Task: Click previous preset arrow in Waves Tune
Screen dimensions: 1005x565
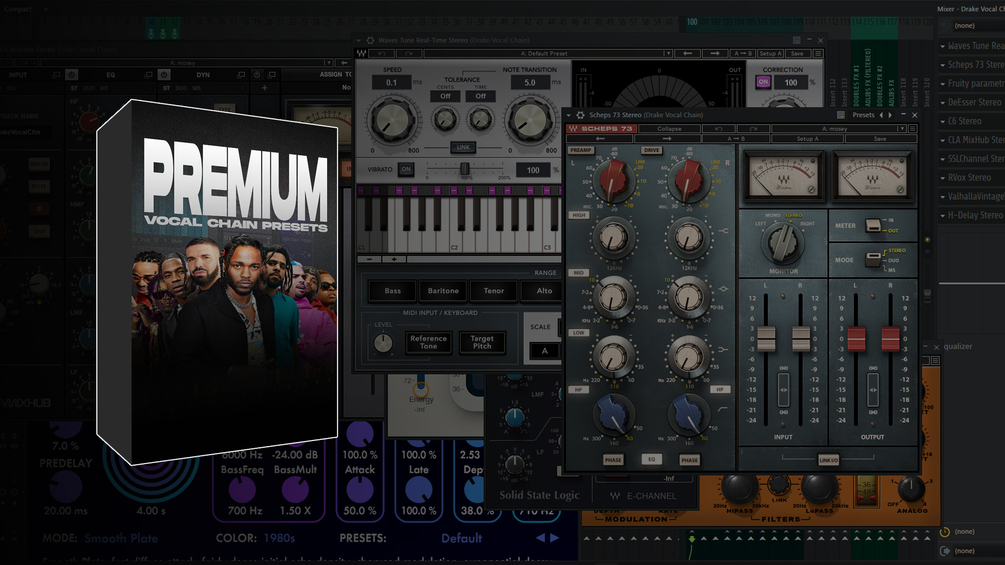Action: point(687,54)
